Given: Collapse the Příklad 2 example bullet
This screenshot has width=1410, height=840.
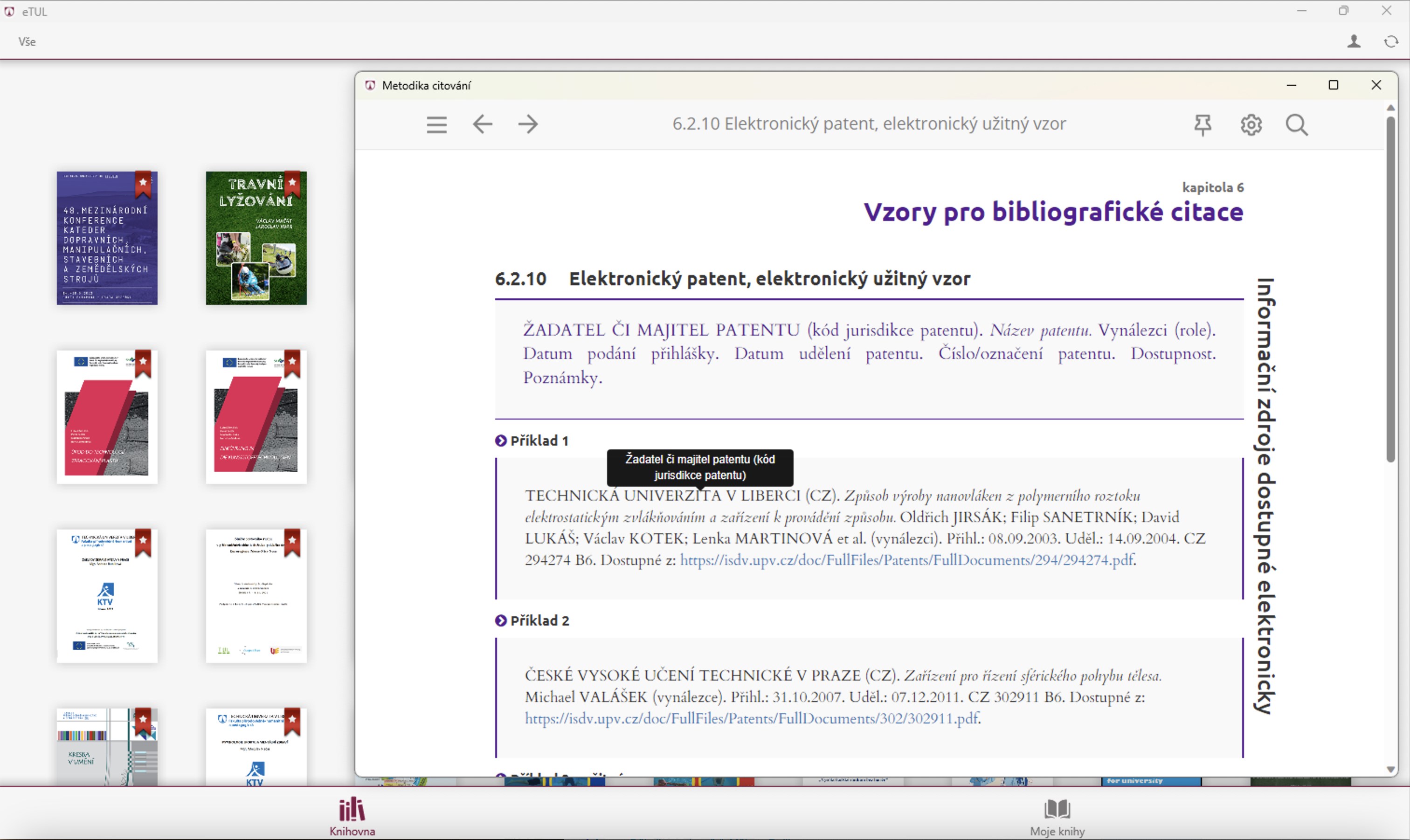Looking at the screenshot, I should (501, 620).
